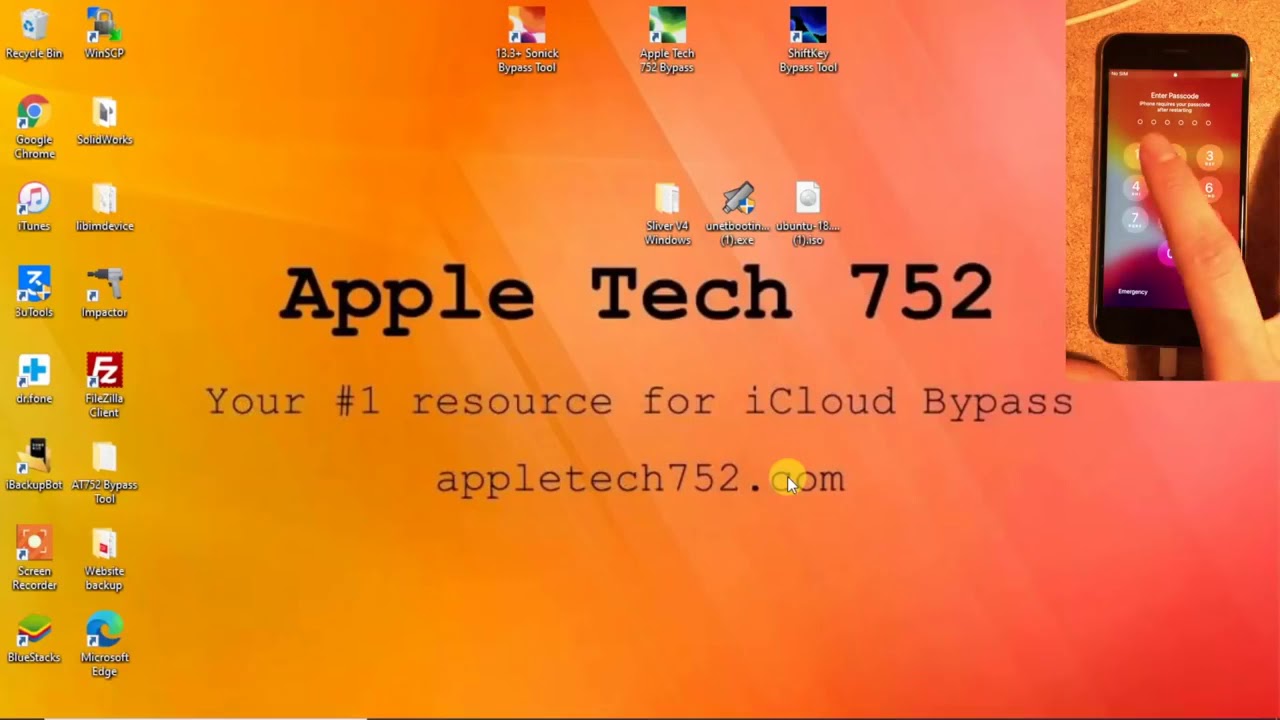The width and height of the screenshot is (1280, 720).
Task: Launch Microsoft Edge shortcut
Action: click(104, 645)
